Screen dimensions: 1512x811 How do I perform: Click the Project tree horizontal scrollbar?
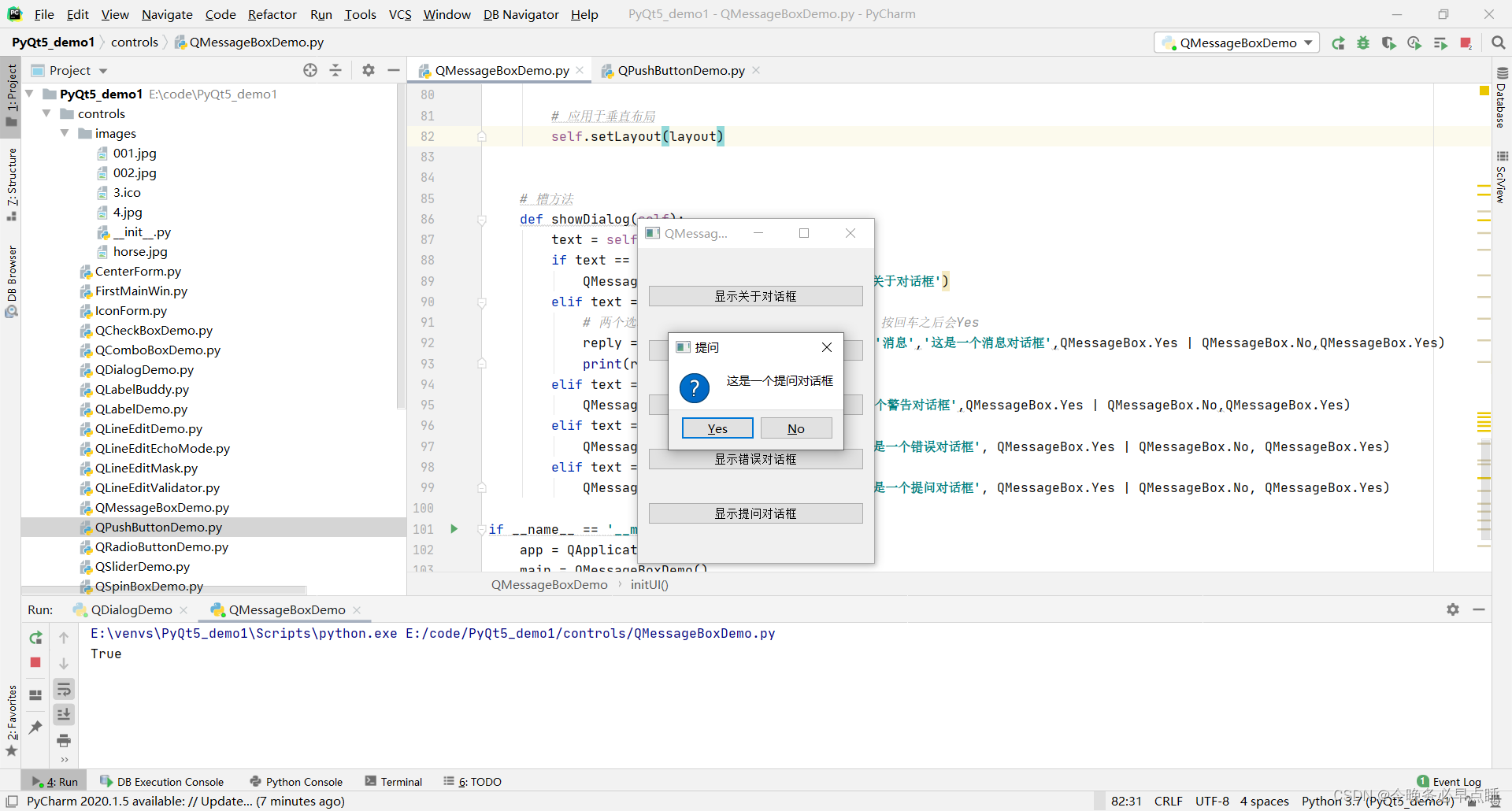tap(164, 590)
